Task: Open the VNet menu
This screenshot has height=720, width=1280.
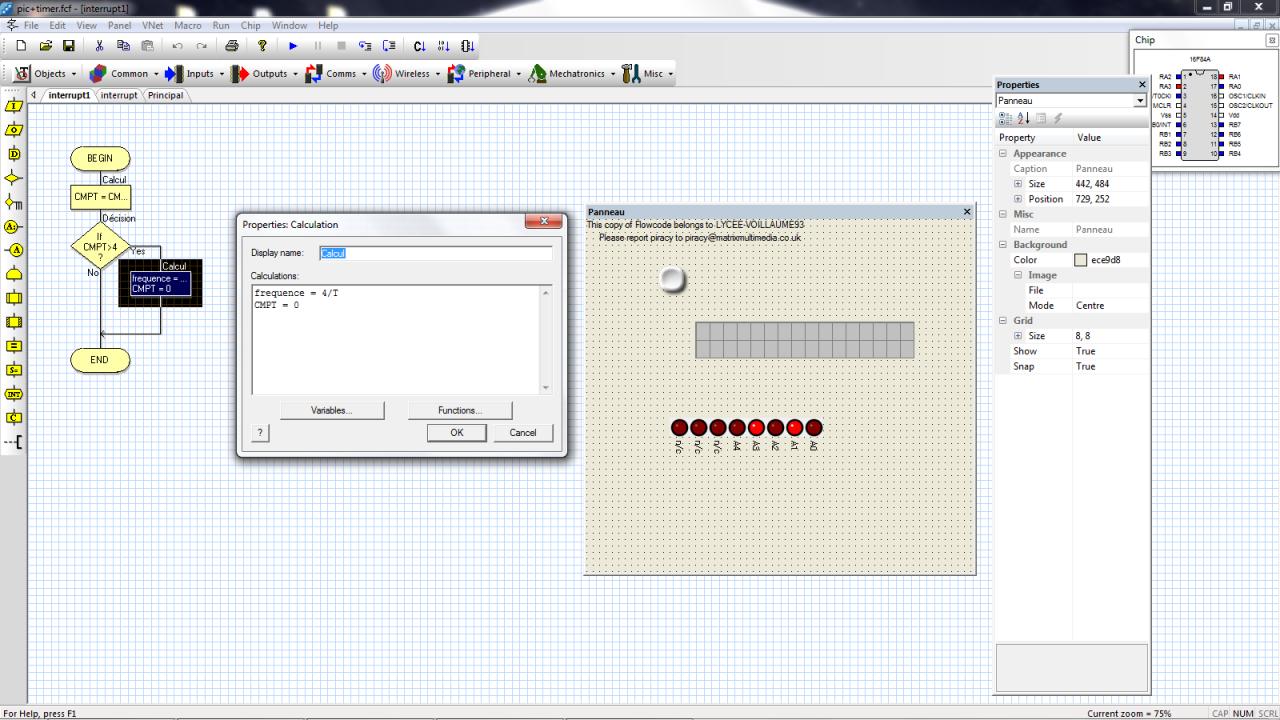Action: point(152,25)
